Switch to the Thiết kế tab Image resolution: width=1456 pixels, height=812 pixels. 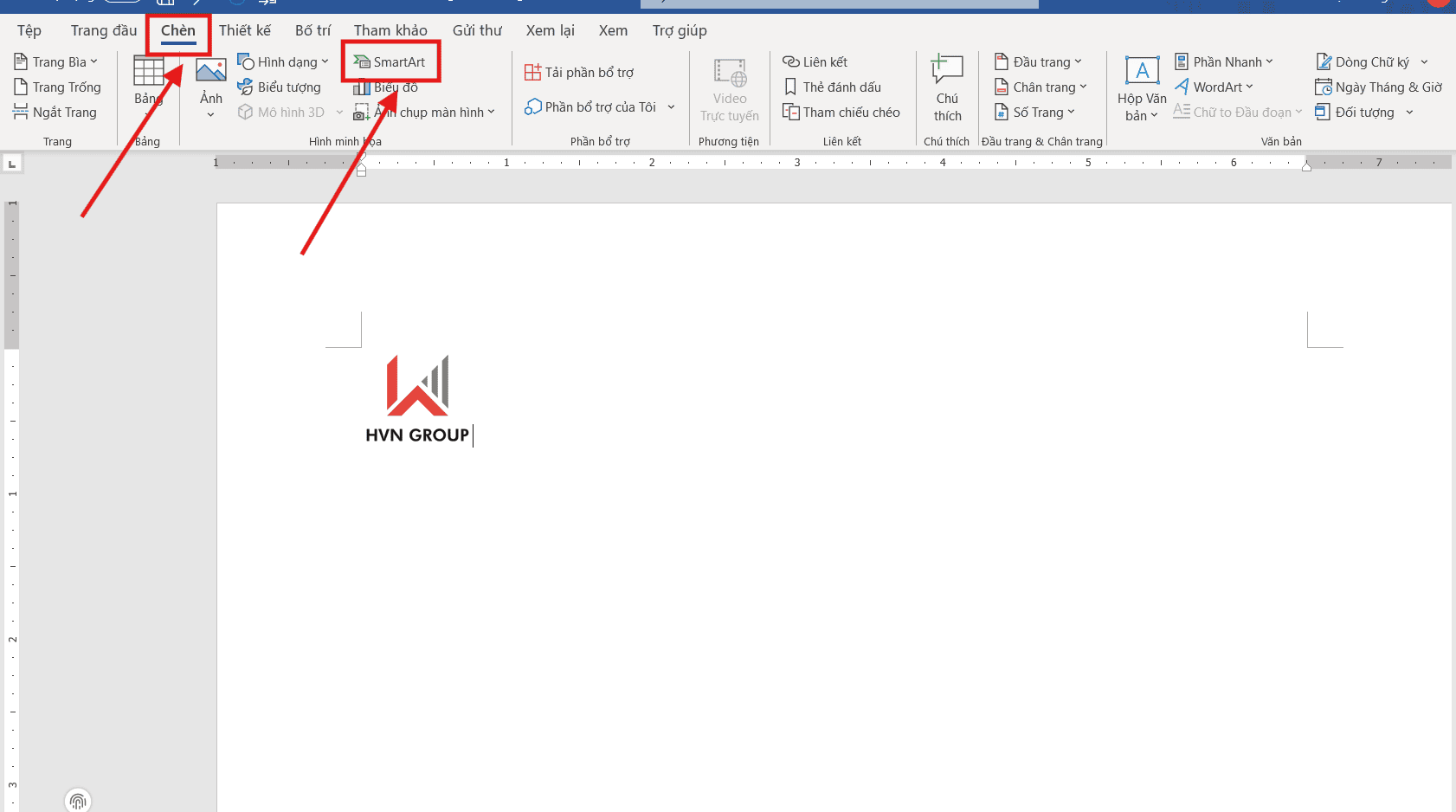[x=246, y=29]
